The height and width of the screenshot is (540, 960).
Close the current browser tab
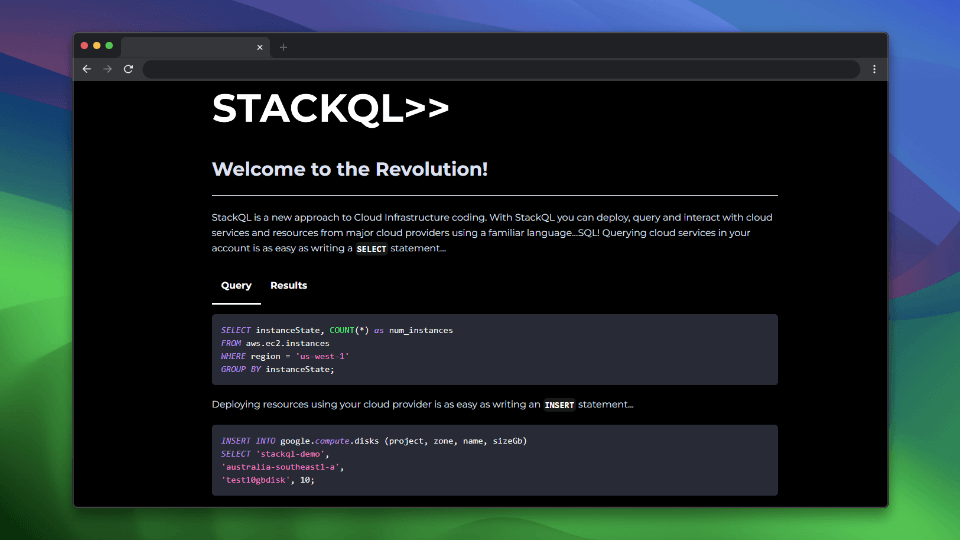click(260, 47)
